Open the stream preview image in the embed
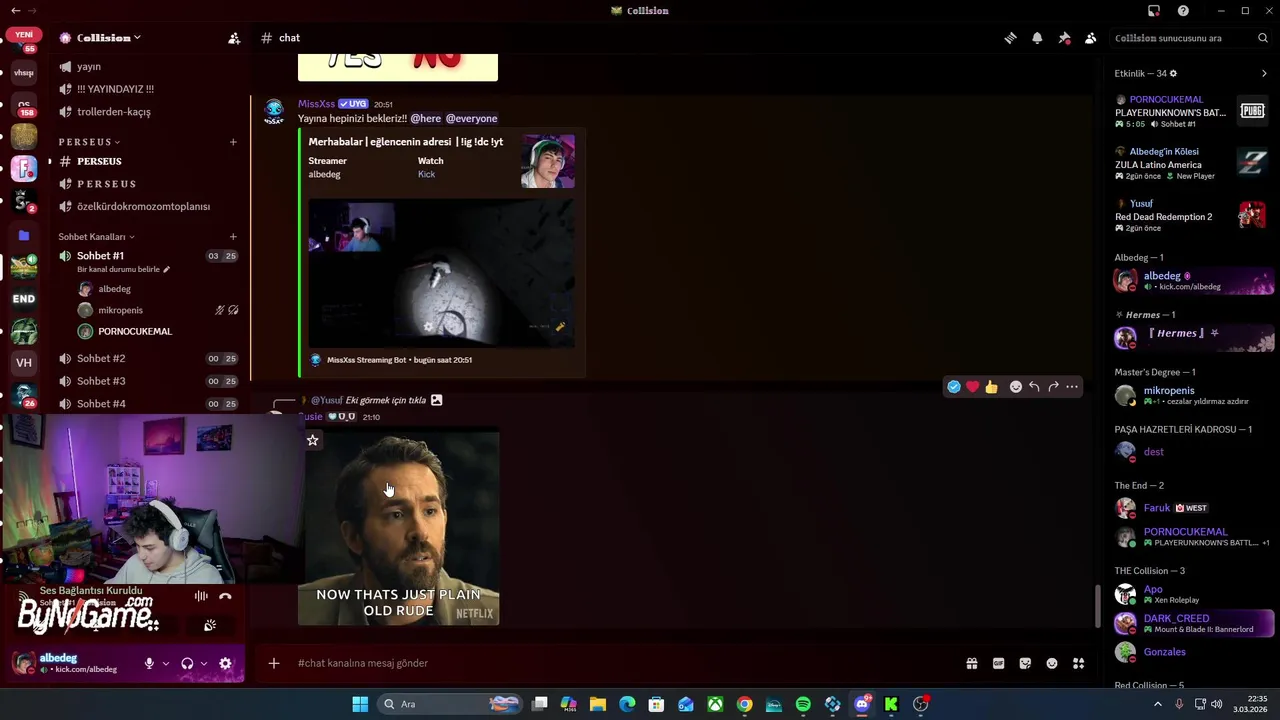 pos(441,272)
